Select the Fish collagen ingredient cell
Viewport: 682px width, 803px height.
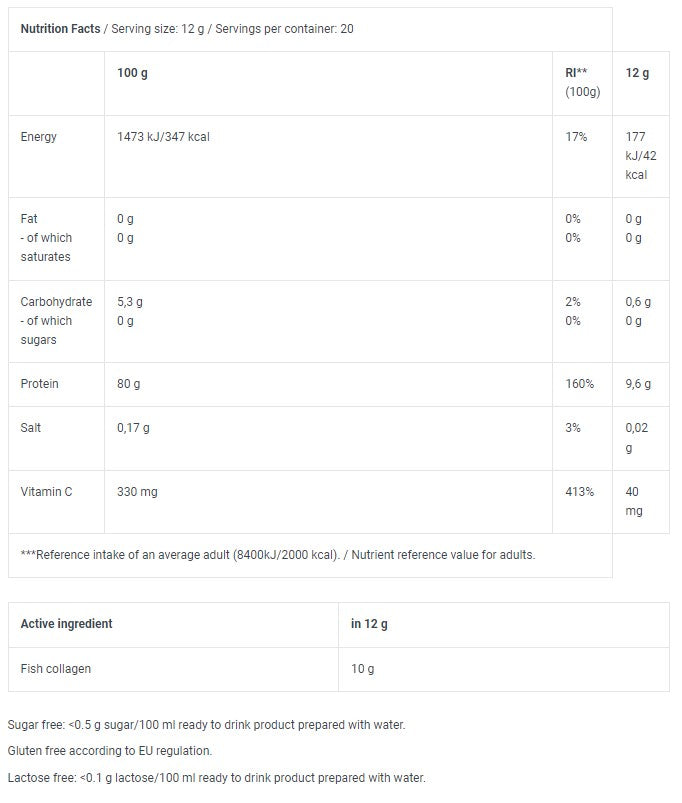pos(56,668)
